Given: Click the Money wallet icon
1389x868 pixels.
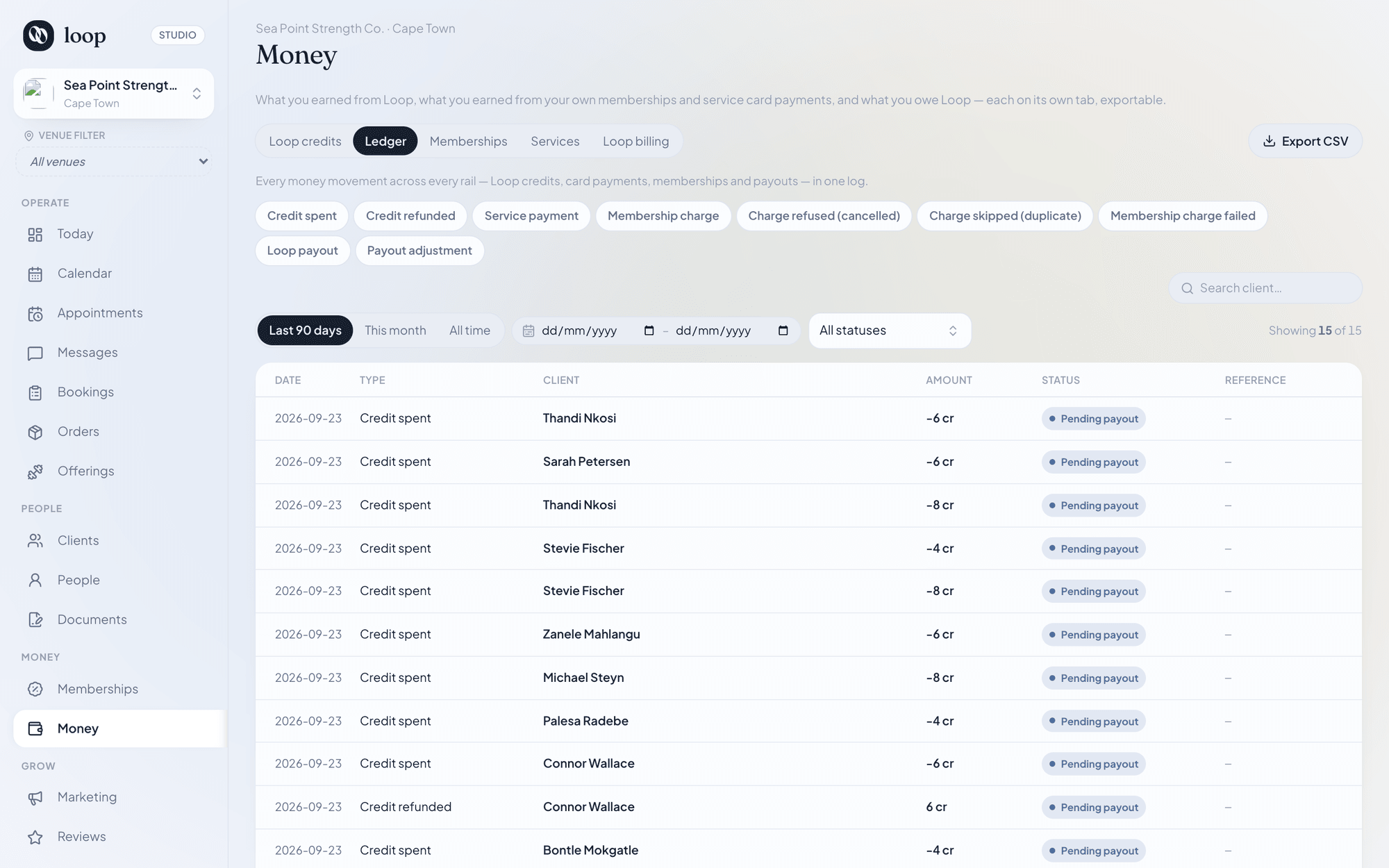Looking at the screenshot, I should pos(35,729).
